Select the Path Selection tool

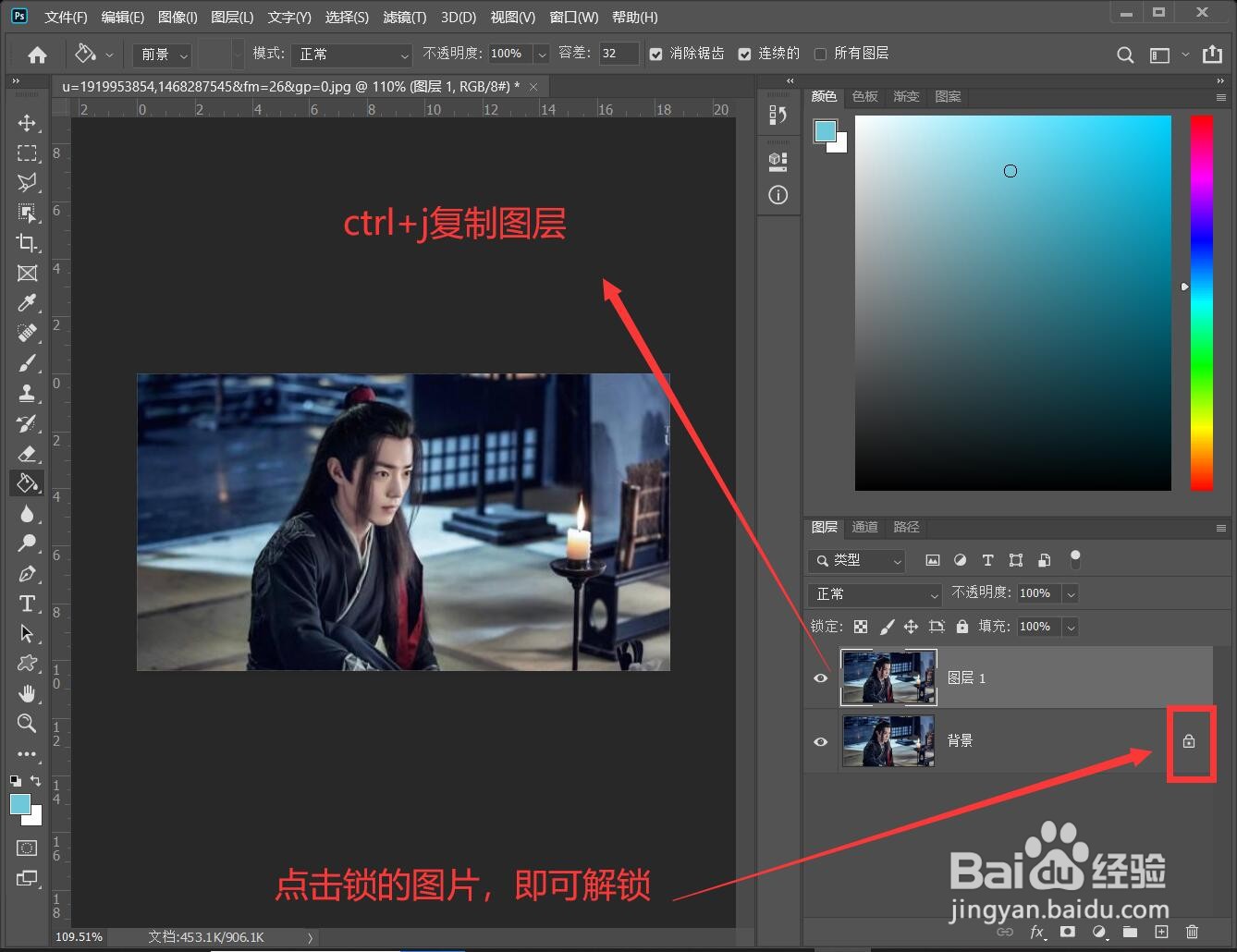pyautogui.click(x=27, y=634)
